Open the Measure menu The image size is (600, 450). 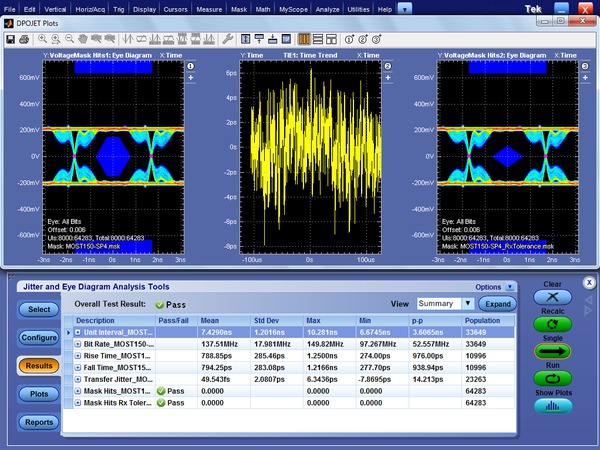(x=209, y=9)
